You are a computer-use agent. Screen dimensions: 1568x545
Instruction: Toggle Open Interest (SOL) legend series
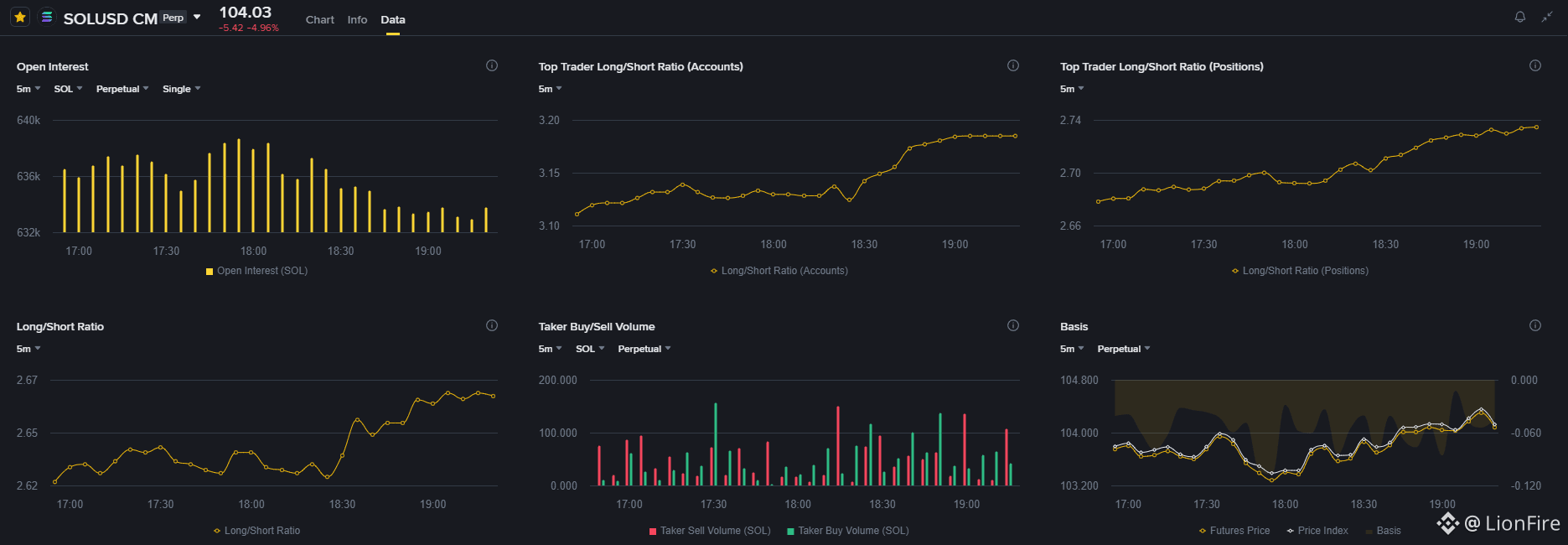point(256,271)
